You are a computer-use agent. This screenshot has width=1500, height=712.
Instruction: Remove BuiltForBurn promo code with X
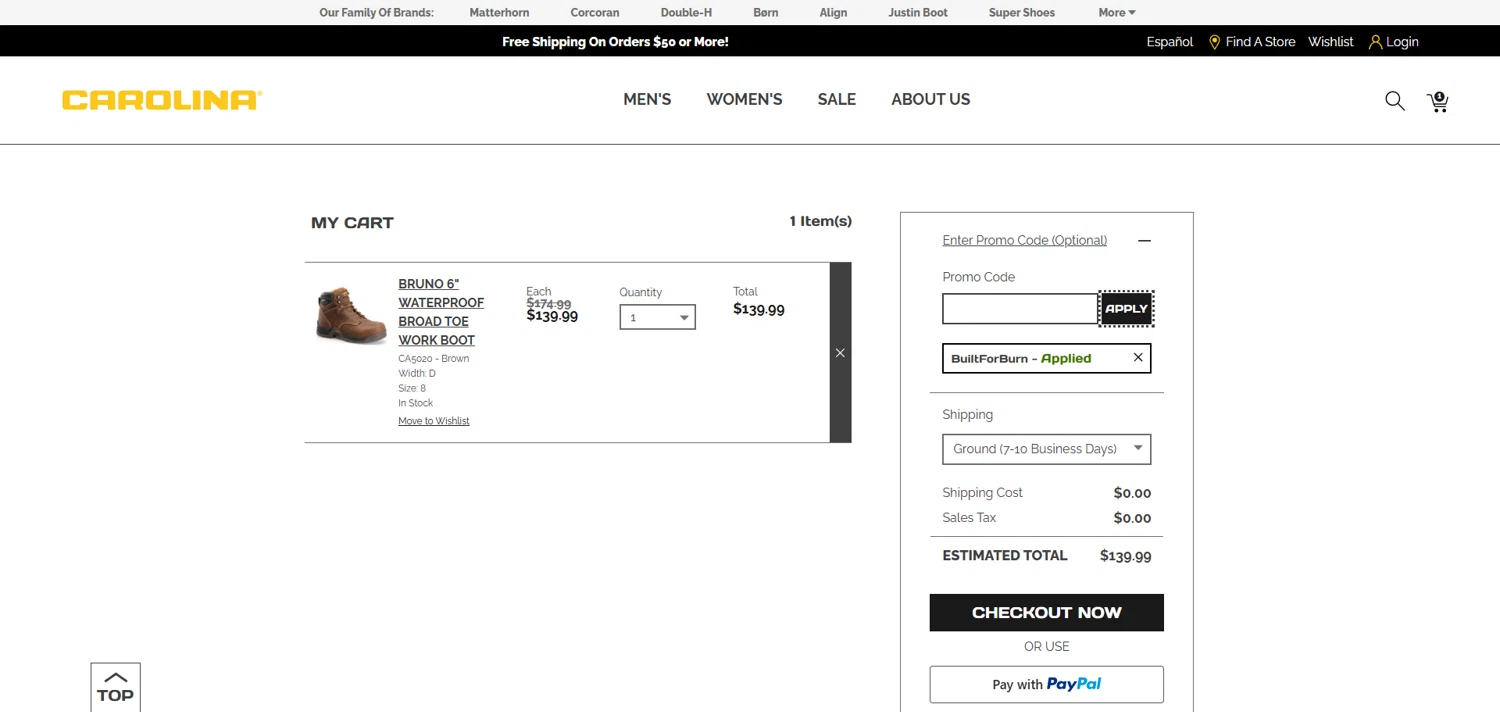[1138, 357]
